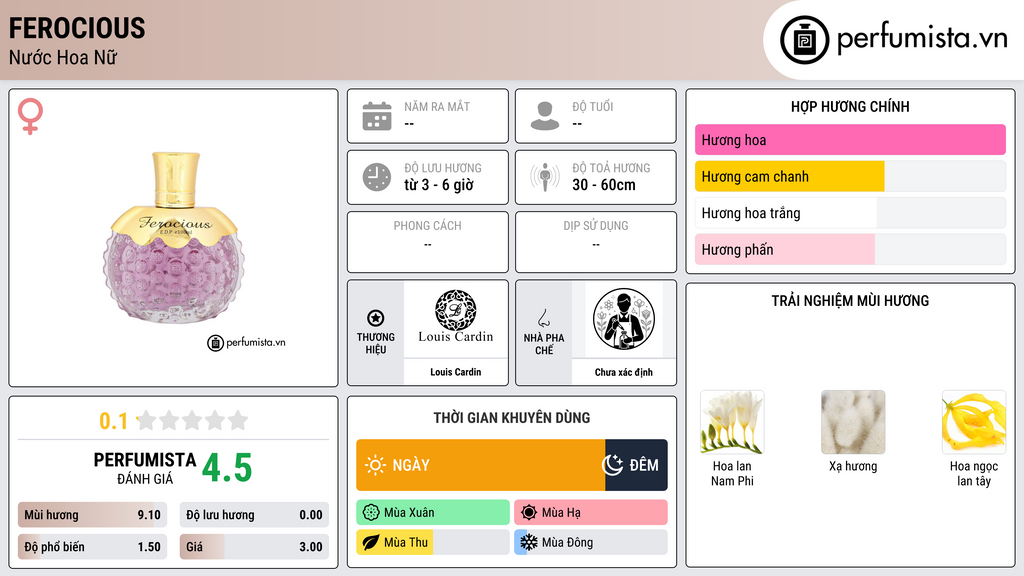Image resolution: width=1024 pixels, height=576 pixels.
Task: Click the perfumista.vn site name text
Action: pyautogui.click(x=922, y=38)
